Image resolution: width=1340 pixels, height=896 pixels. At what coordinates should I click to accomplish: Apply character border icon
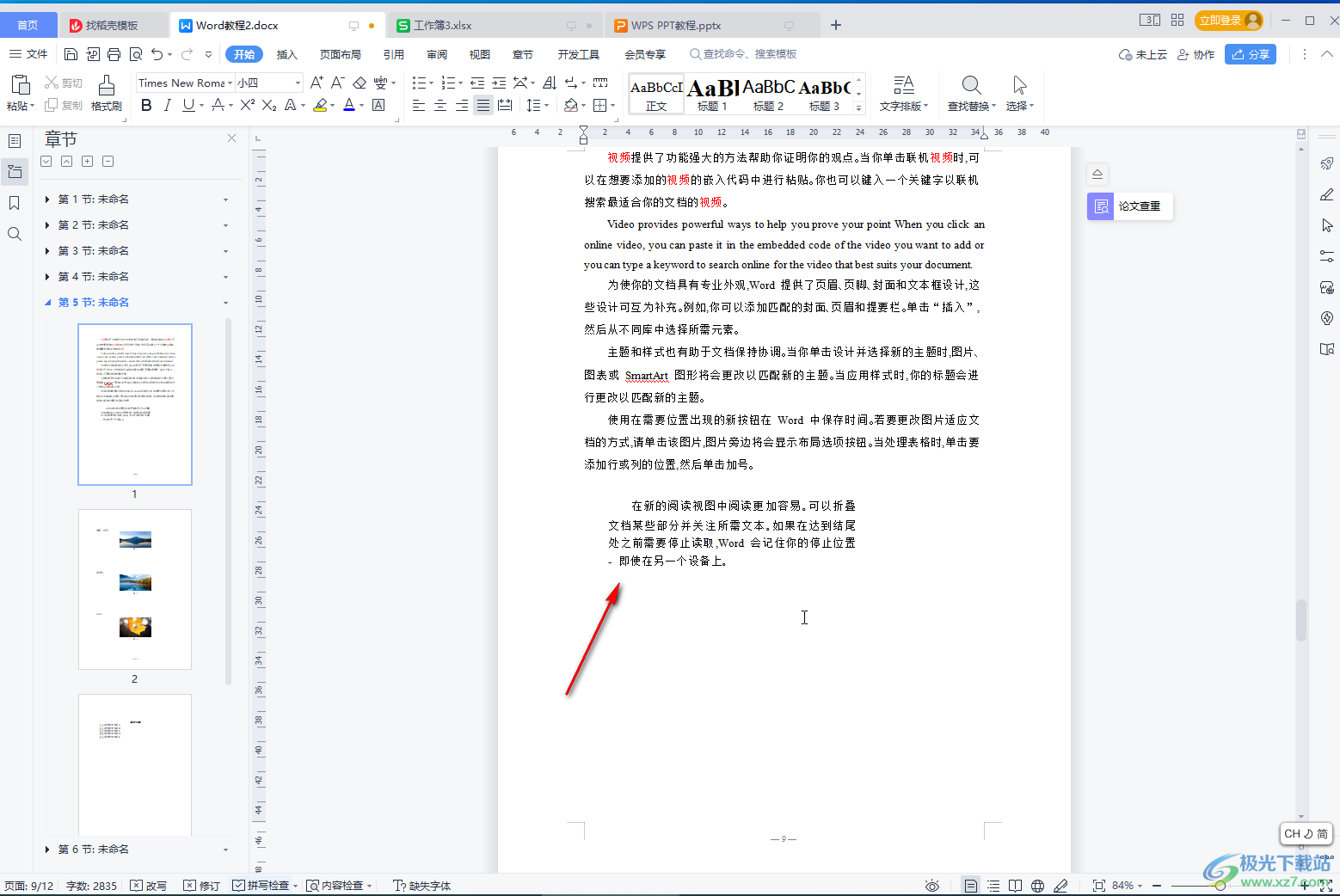click(x=378, y=105)
